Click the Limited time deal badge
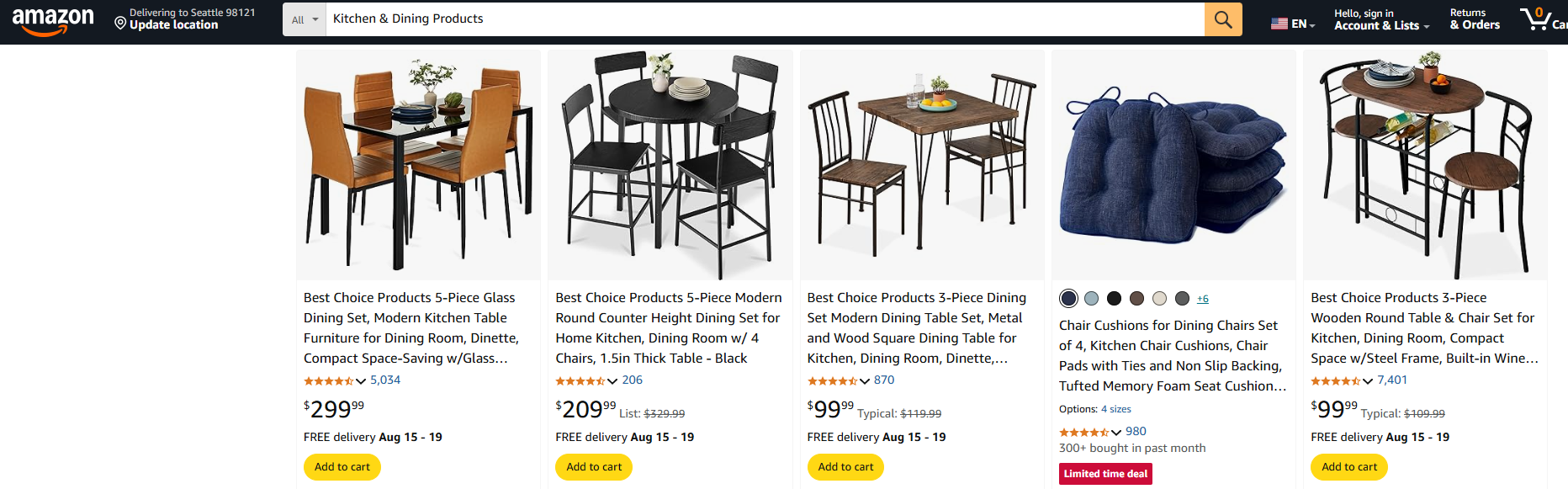1568x489 pixels. click(x=1104, y=473)
